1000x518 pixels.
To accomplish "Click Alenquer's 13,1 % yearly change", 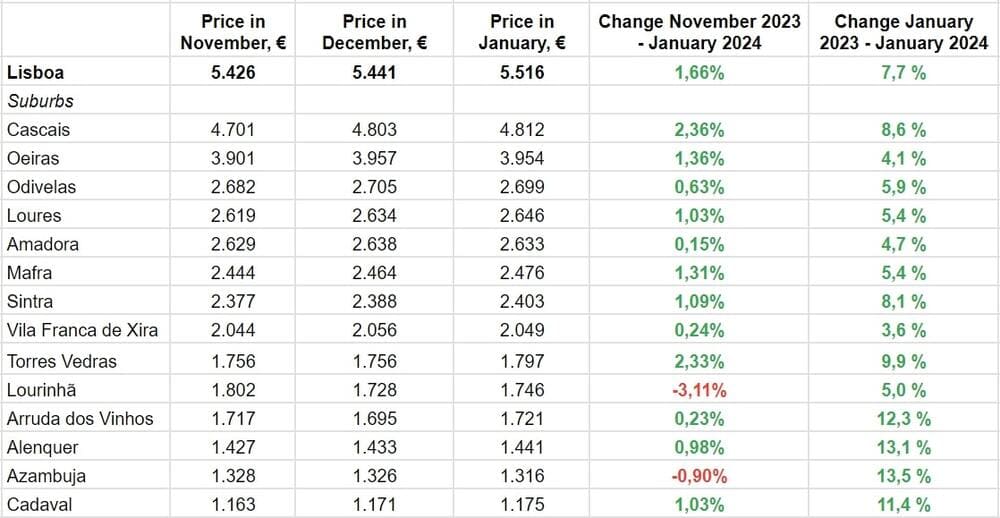I will coord(903,447).
